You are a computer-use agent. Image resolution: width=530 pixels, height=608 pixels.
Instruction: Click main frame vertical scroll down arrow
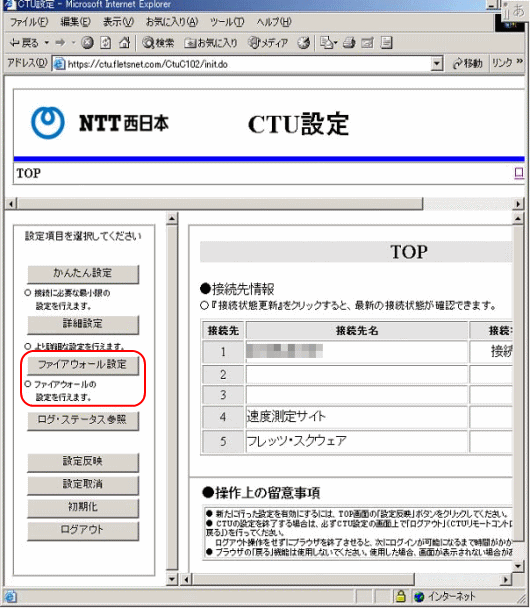(518, 566)
